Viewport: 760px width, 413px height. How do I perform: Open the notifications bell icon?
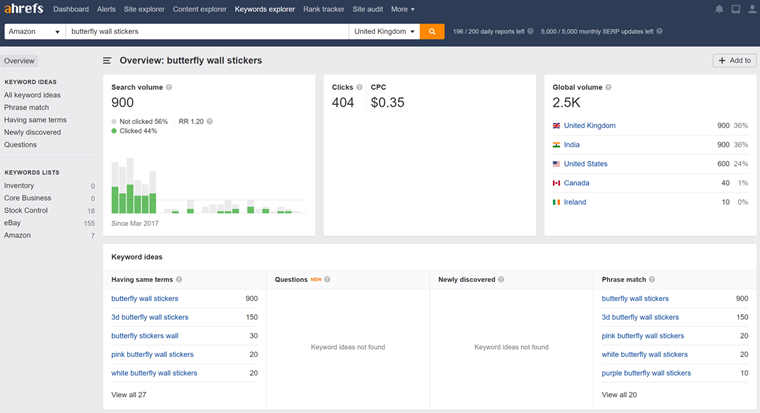click(719, 9)
